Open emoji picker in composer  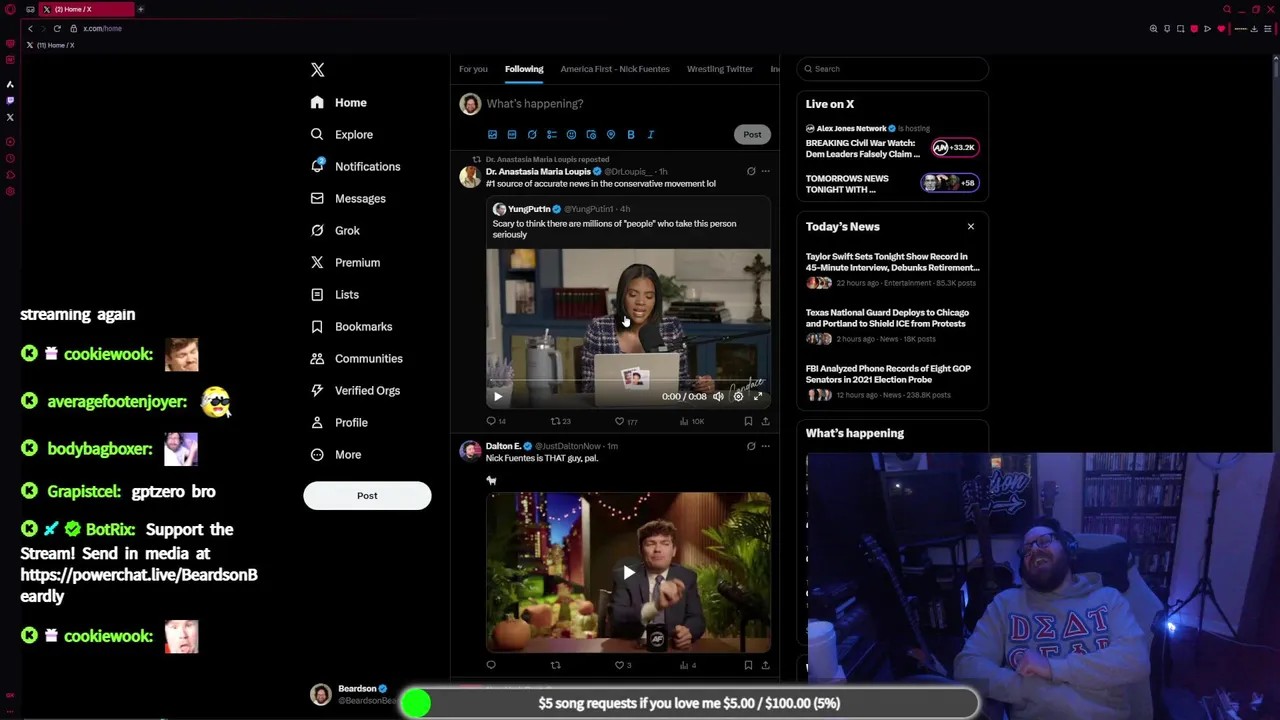coord(571,135)
